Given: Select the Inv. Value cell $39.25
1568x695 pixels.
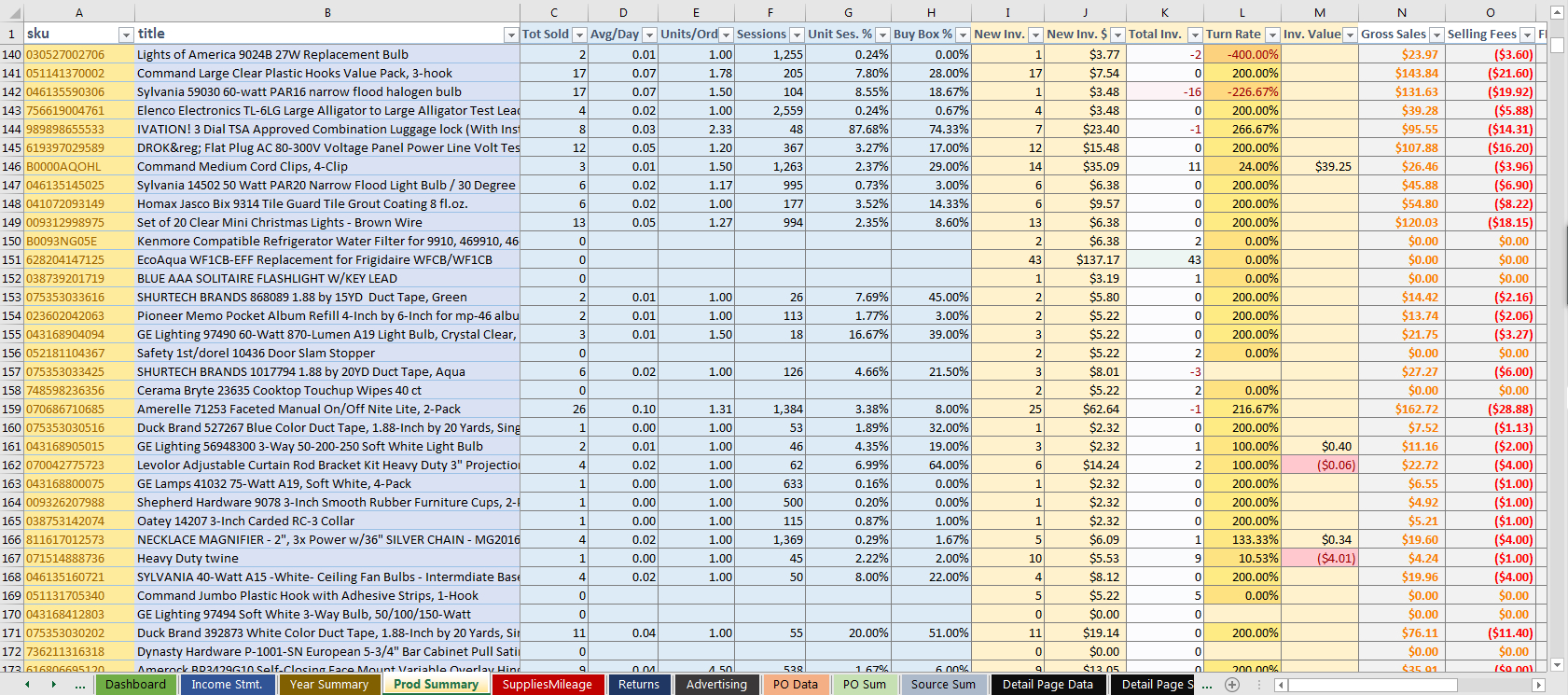Looking at the screenshot, I should (1320, 167).
